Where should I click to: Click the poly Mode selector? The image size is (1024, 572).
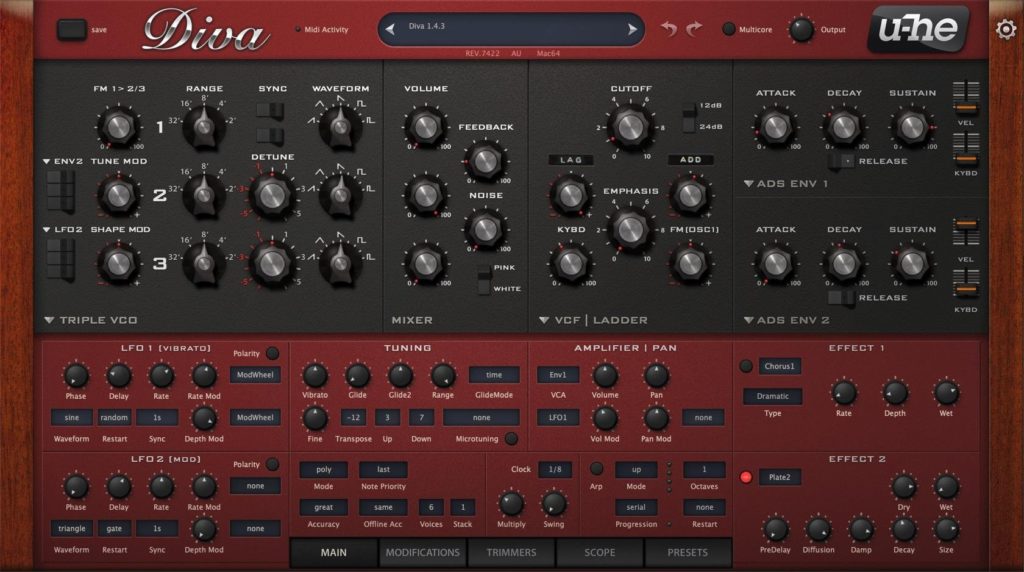tap(323, 469)
